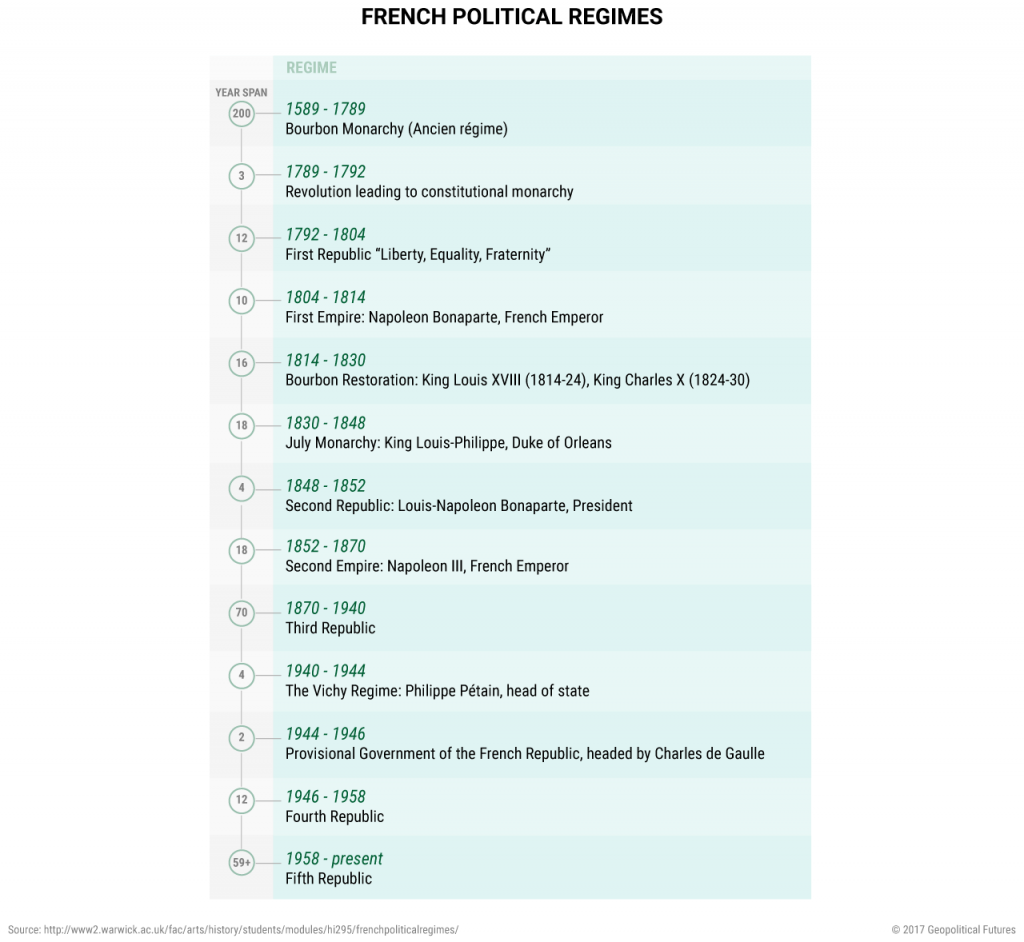Viewport: 1024px width, 942px height.
Task: Select the 70 circle for Third Republic
Action: (x=241, y=612)
